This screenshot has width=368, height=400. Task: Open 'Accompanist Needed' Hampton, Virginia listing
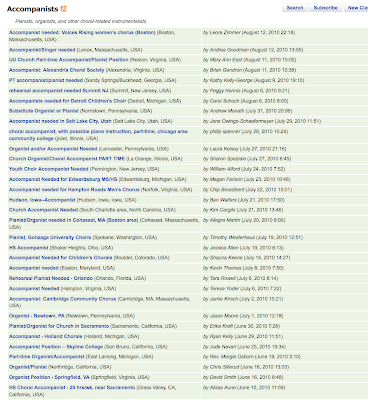34,289
